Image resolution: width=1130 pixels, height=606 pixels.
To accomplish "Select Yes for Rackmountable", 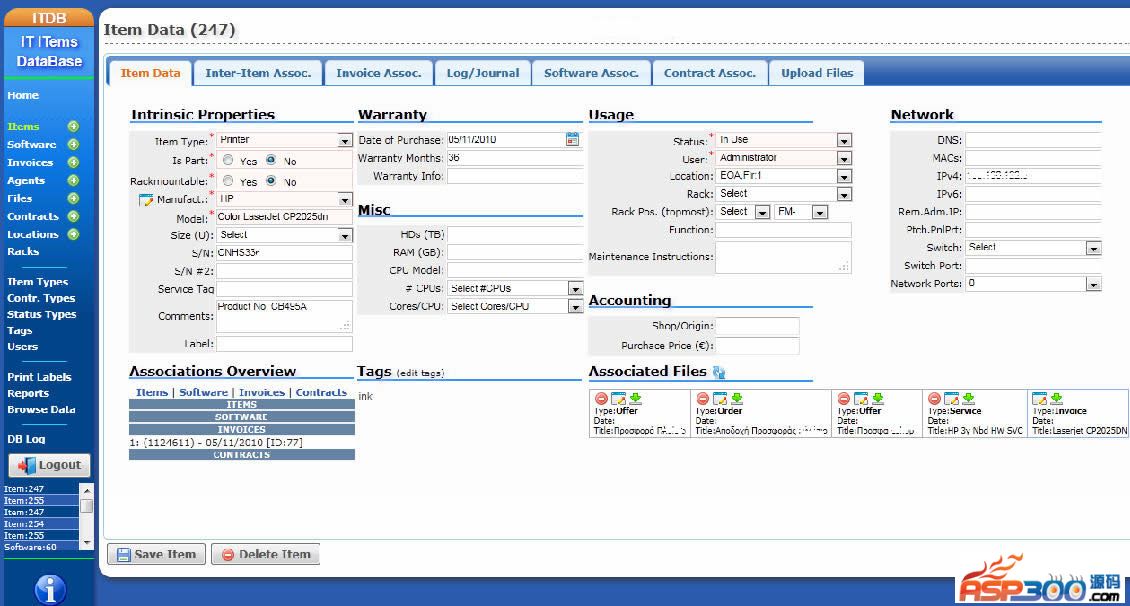I will pyautogui.click(x=229, y=181).
